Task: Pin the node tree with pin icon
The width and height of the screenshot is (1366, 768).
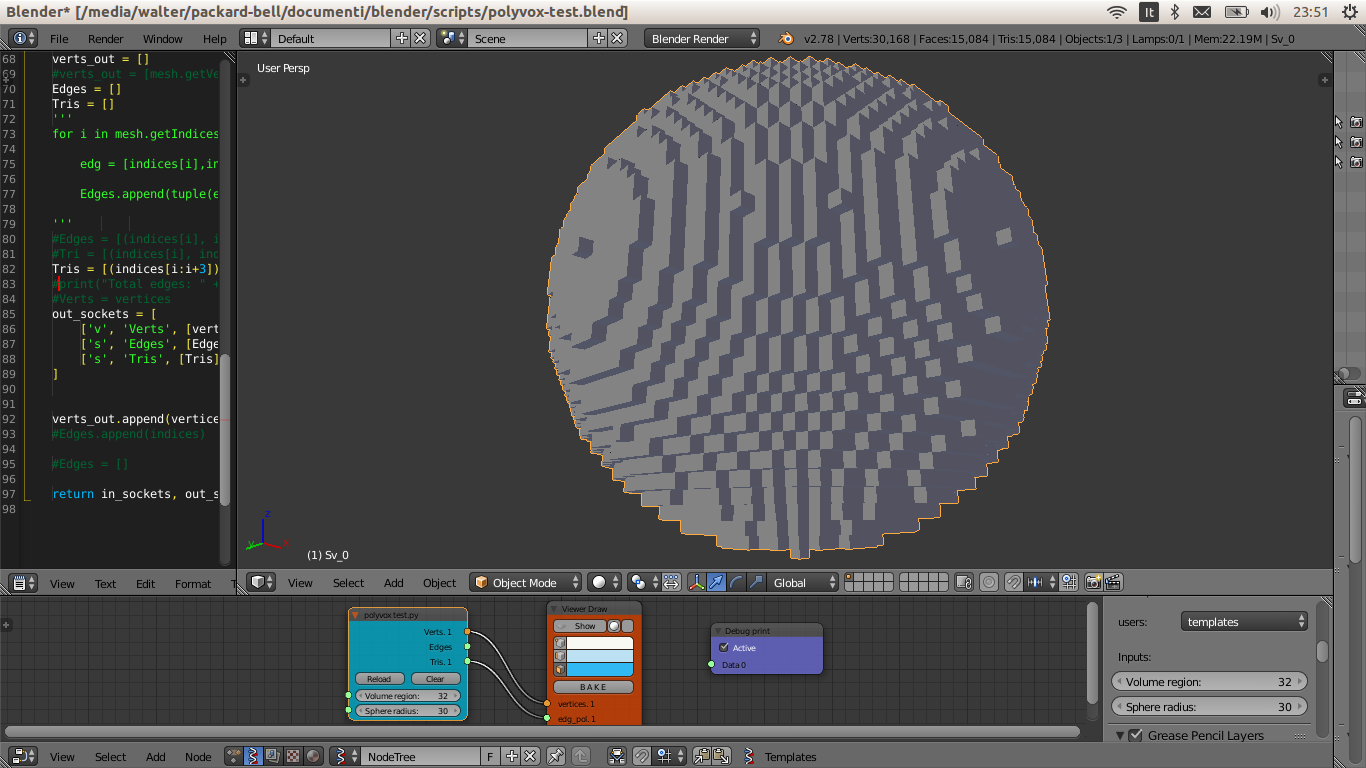Action: click(x=557, y=757)
